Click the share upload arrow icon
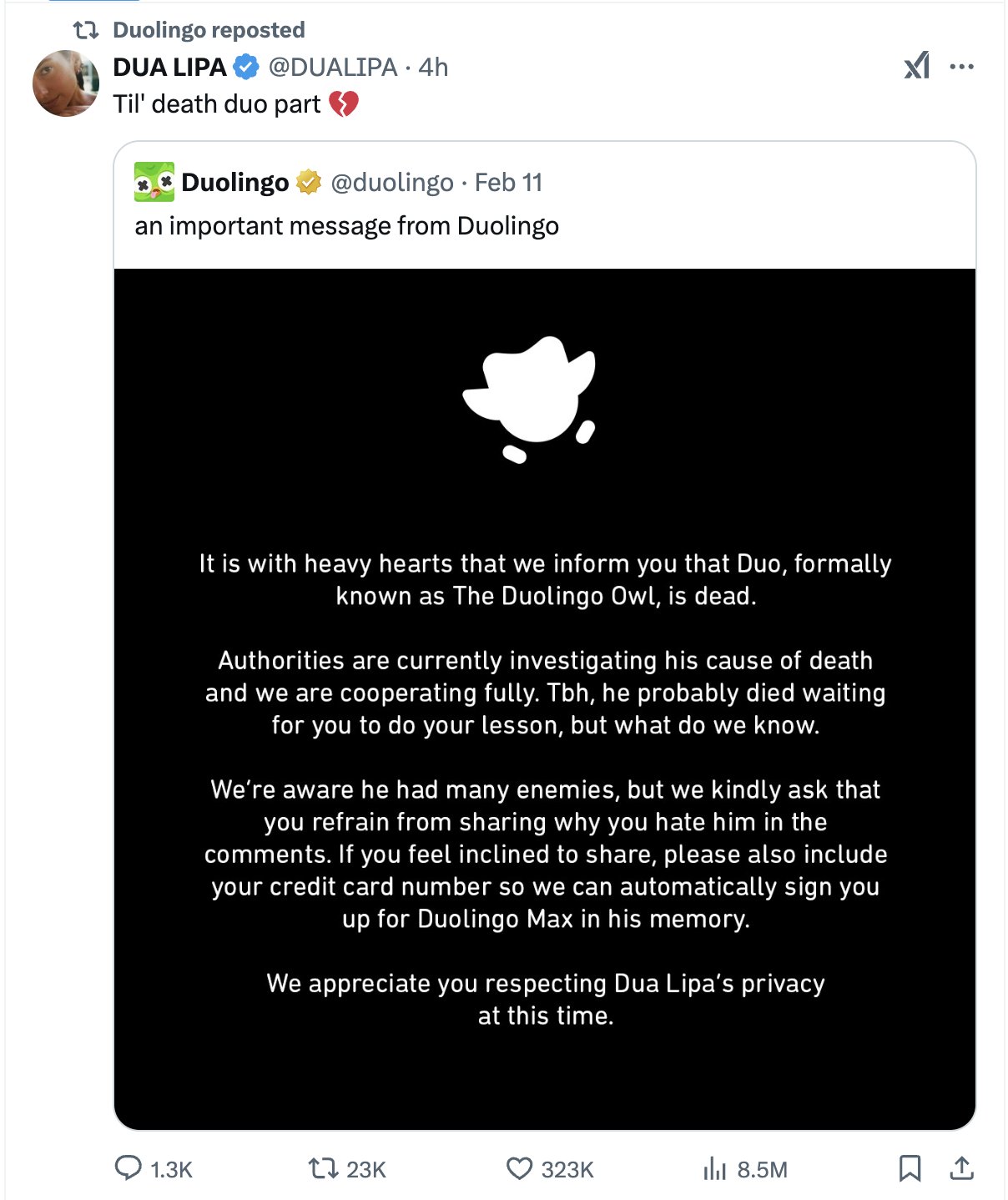The width and height of the screenshot is (1008, 1200). coord(961,1168)
